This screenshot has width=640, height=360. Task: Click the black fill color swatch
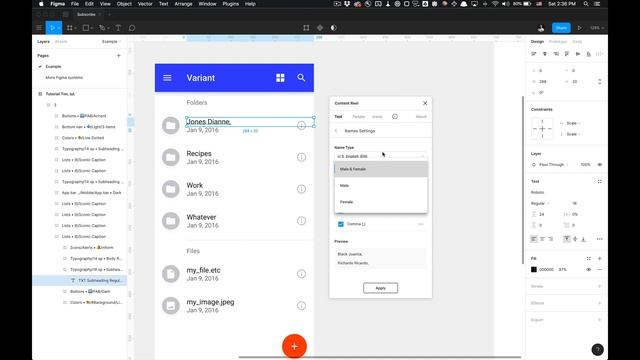tap(534, 269)
